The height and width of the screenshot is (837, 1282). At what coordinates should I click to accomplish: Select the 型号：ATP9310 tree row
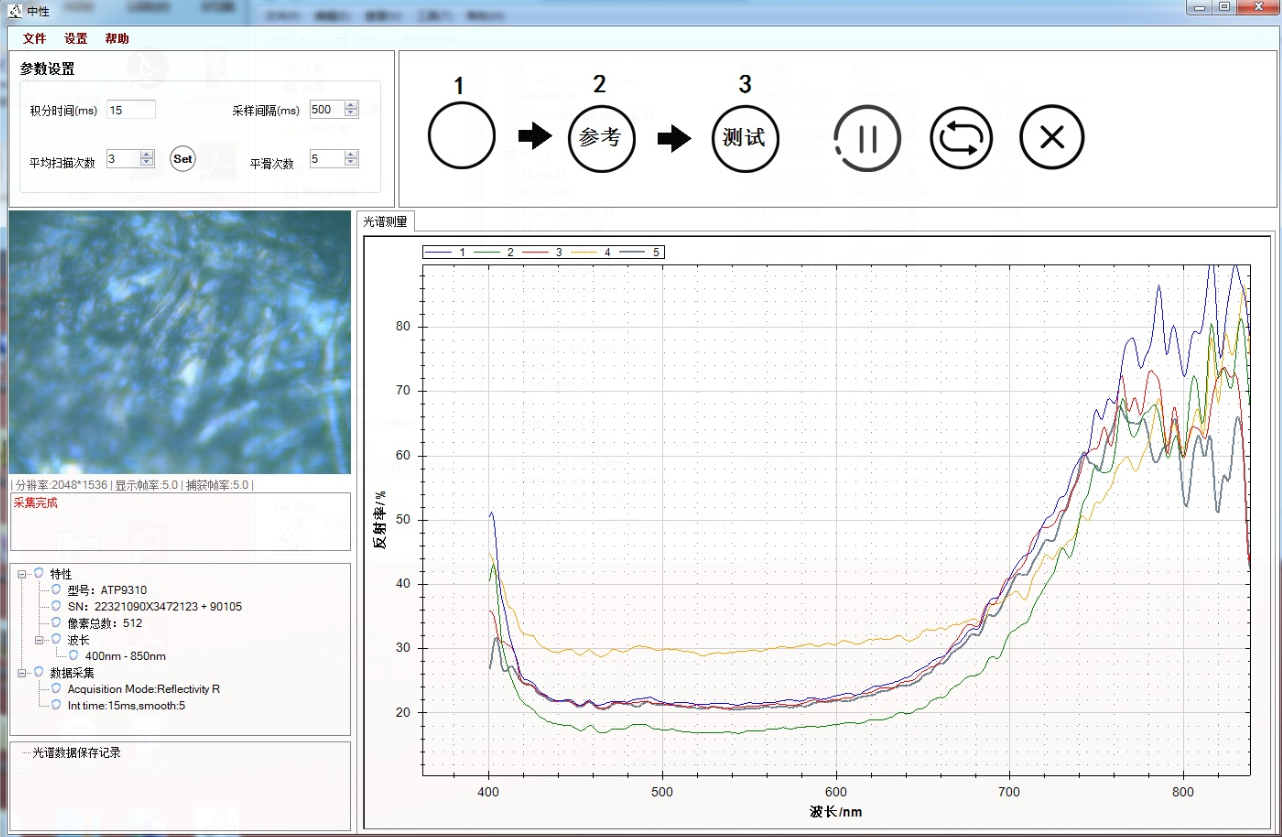point(106,590)
